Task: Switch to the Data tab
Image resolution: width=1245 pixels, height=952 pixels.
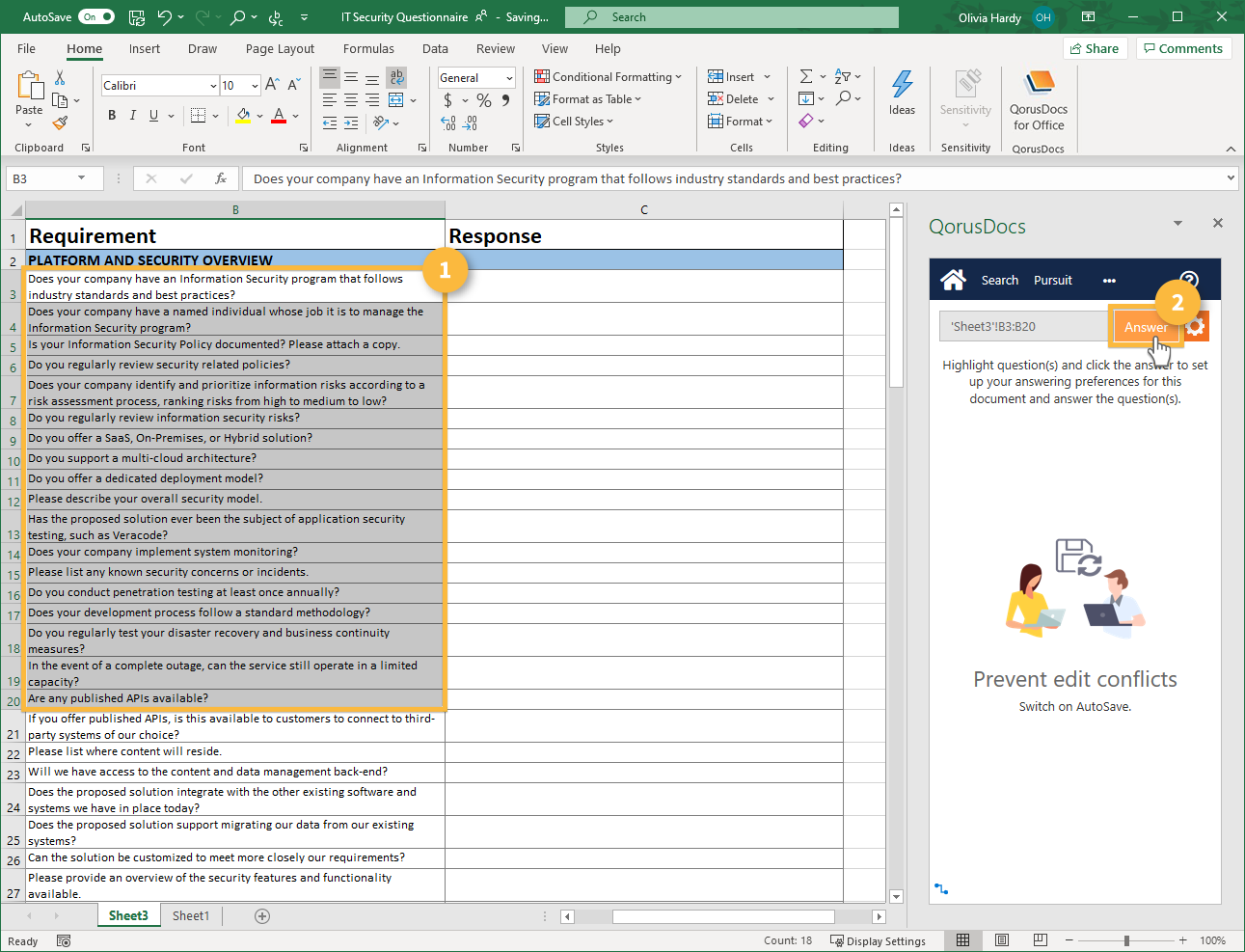Action: point(435,48)
